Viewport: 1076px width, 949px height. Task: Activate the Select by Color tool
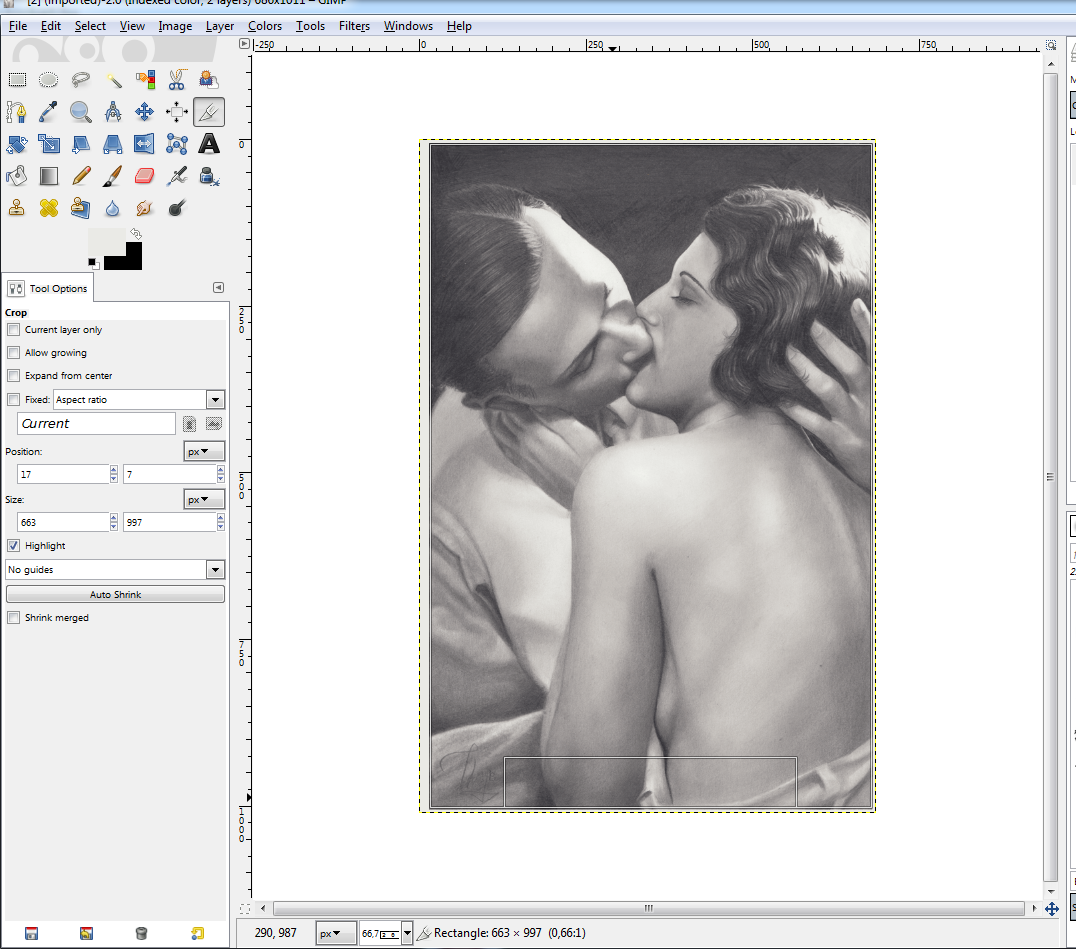click(x=145, y=80)
